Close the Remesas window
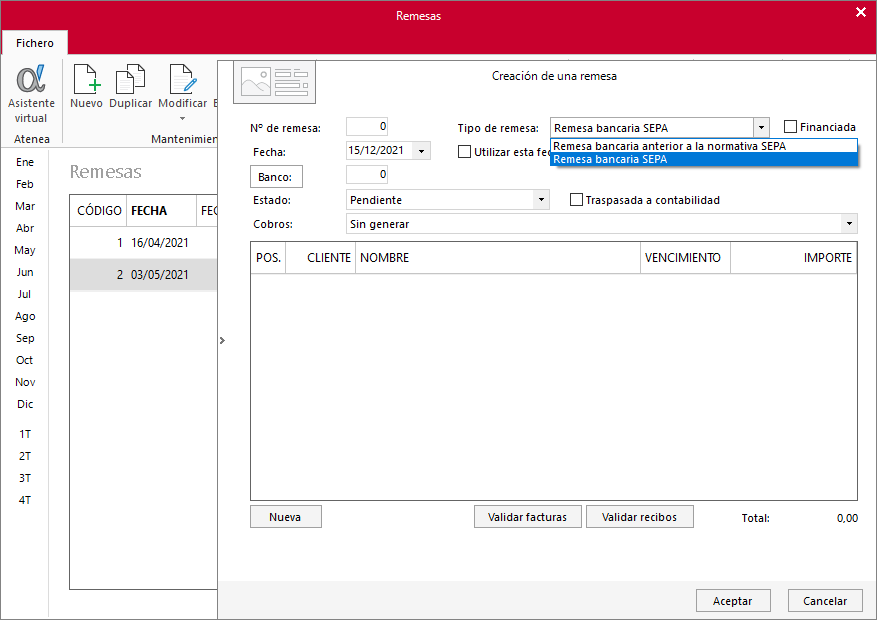 [x=861, y=12]
